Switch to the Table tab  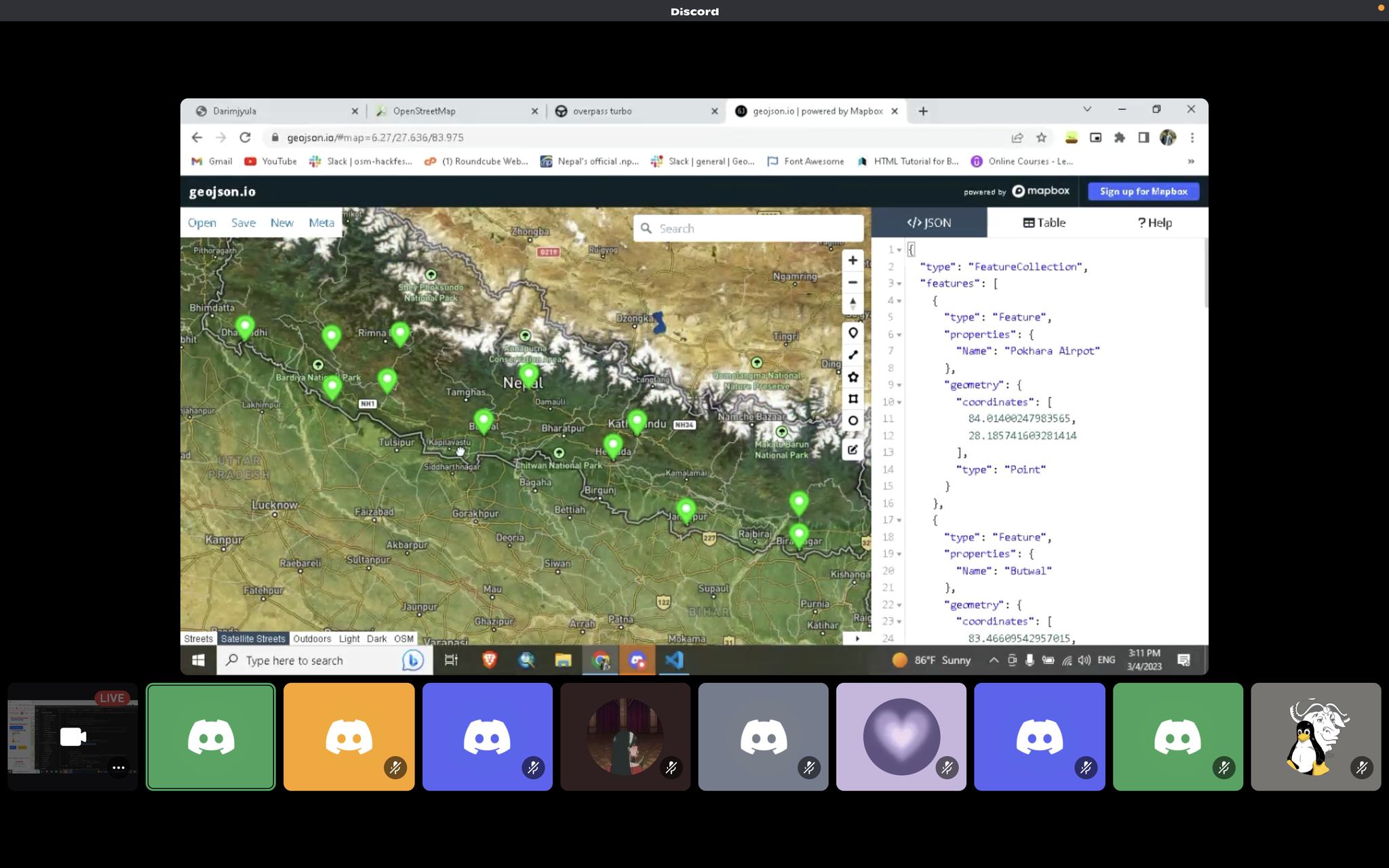pyautogui.click(x=1044, y=222)
